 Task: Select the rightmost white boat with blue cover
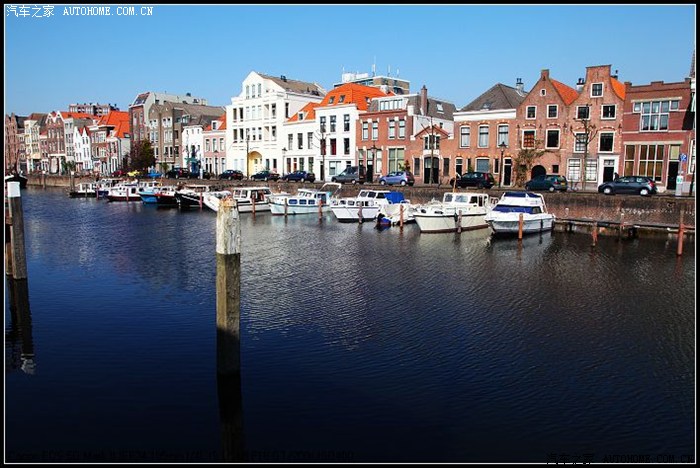tap(520, 213)
